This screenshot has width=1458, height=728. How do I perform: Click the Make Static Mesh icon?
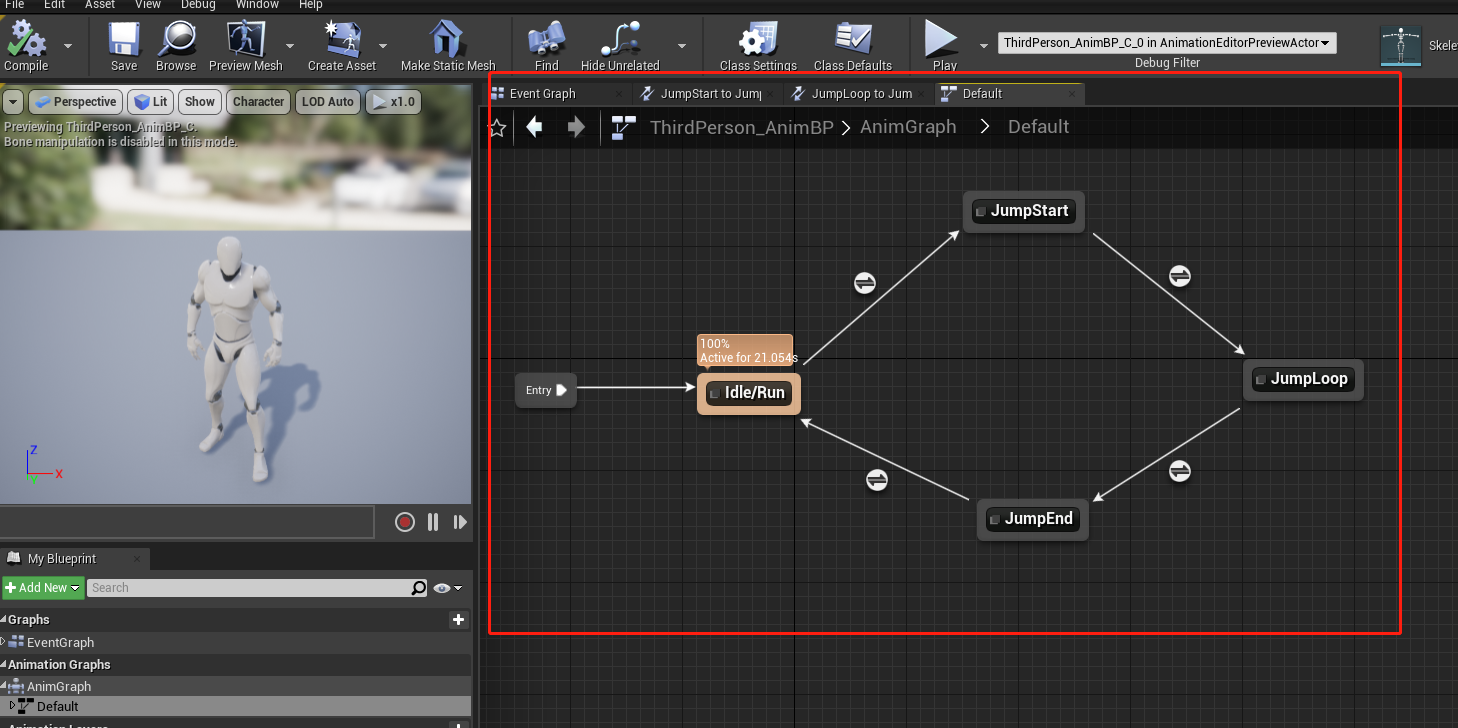448,40
